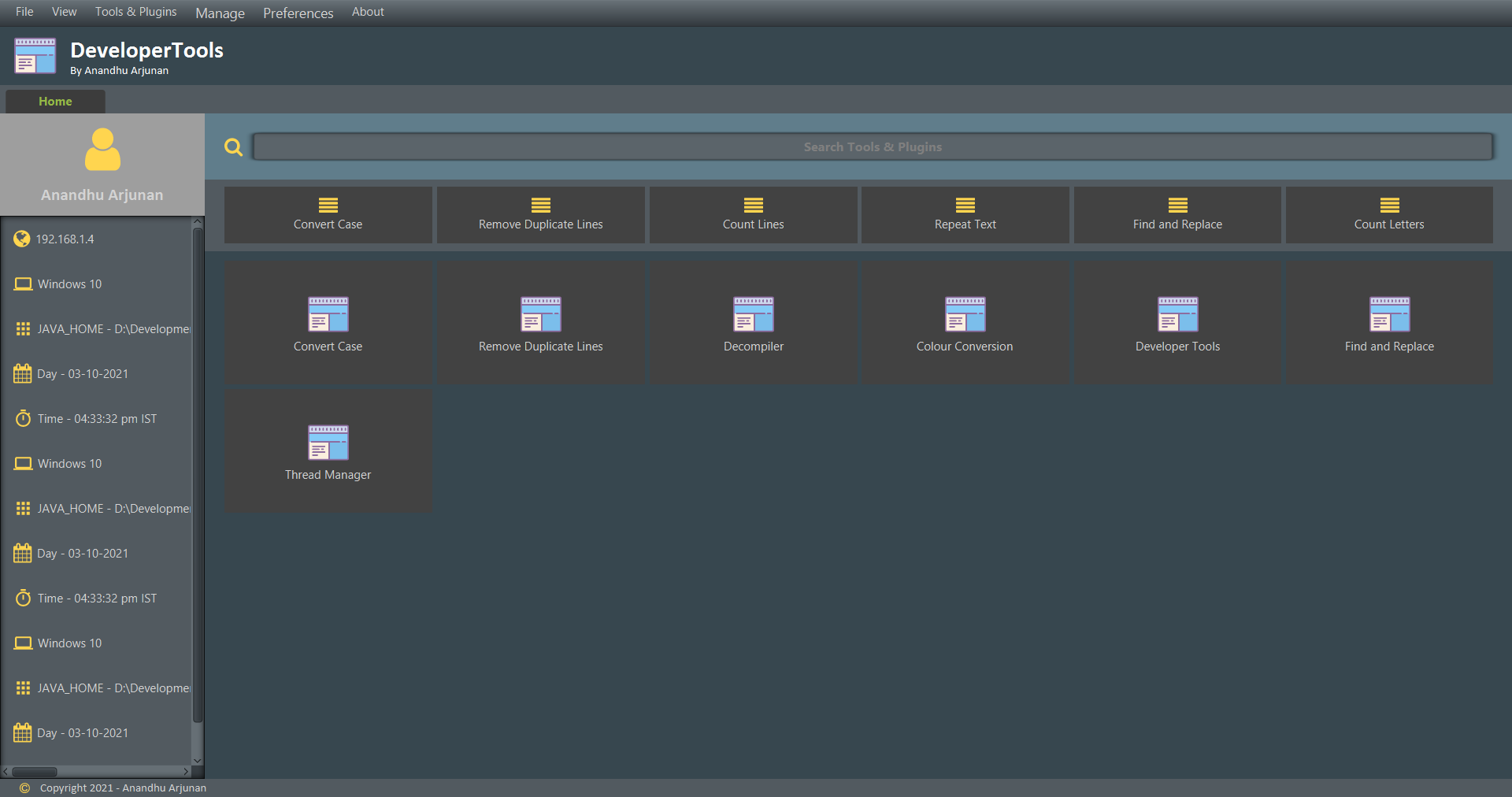Open the Tools & Plugins menu

click(135, 12)
